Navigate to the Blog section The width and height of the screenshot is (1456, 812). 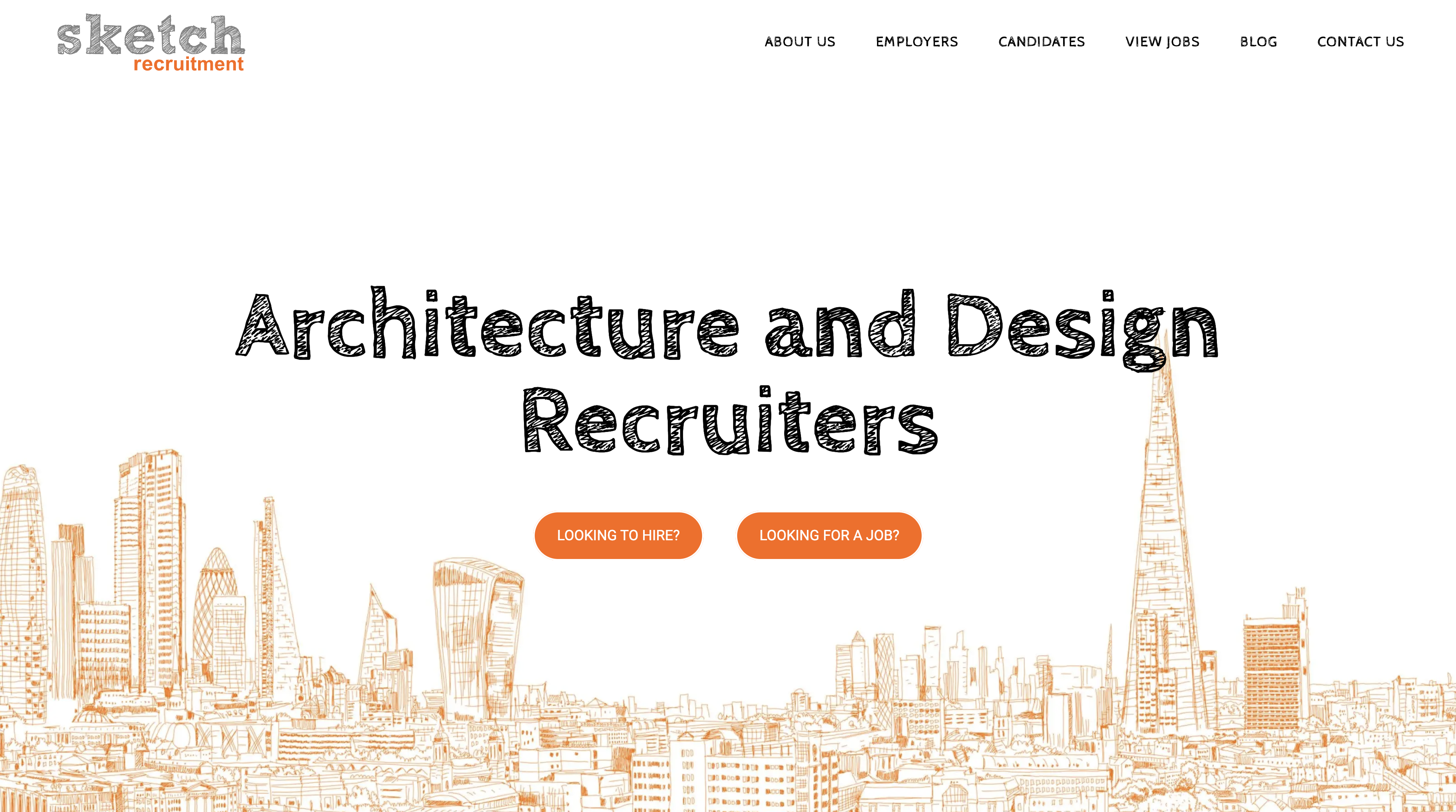1257,42
